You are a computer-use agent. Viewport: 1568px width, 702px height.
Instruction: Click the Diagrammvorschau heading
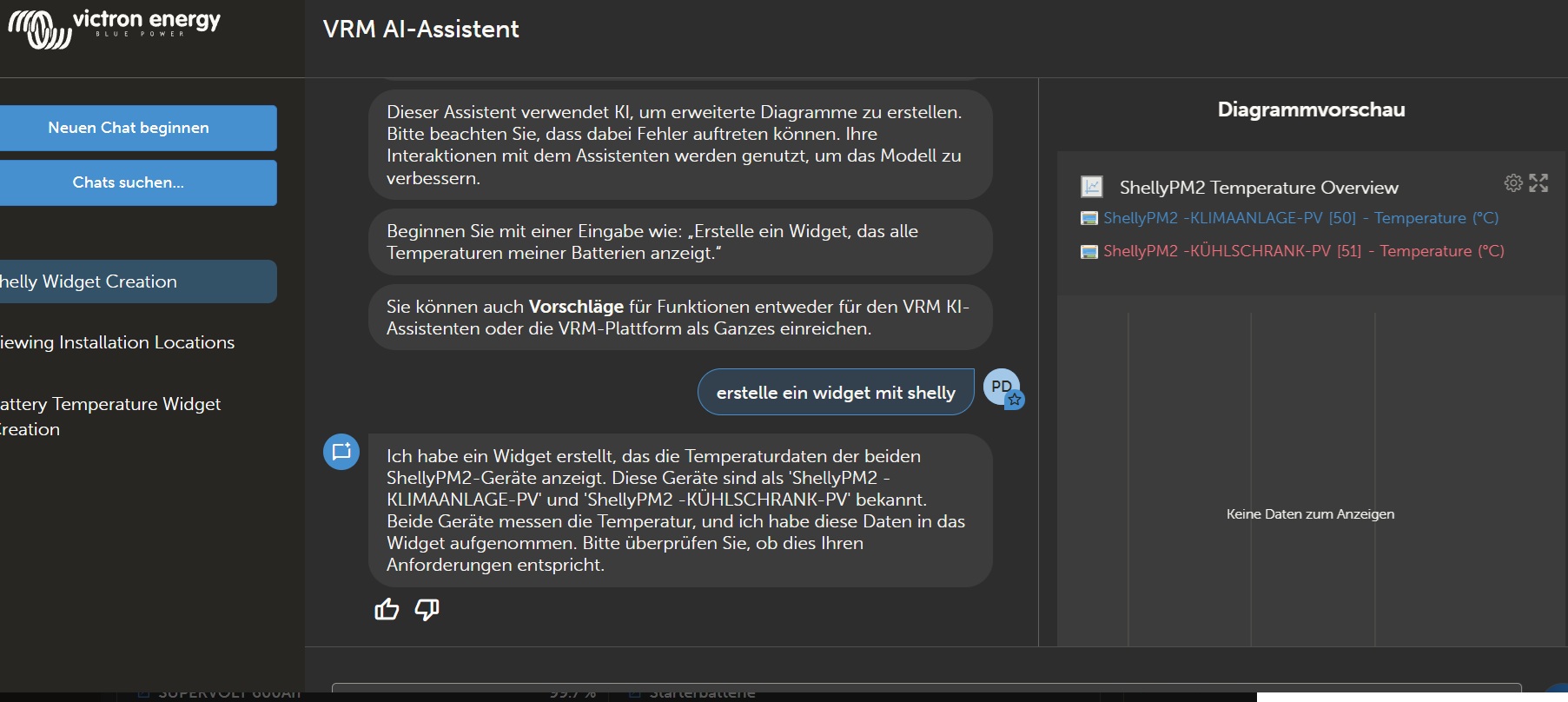(x=1311, y=109)
